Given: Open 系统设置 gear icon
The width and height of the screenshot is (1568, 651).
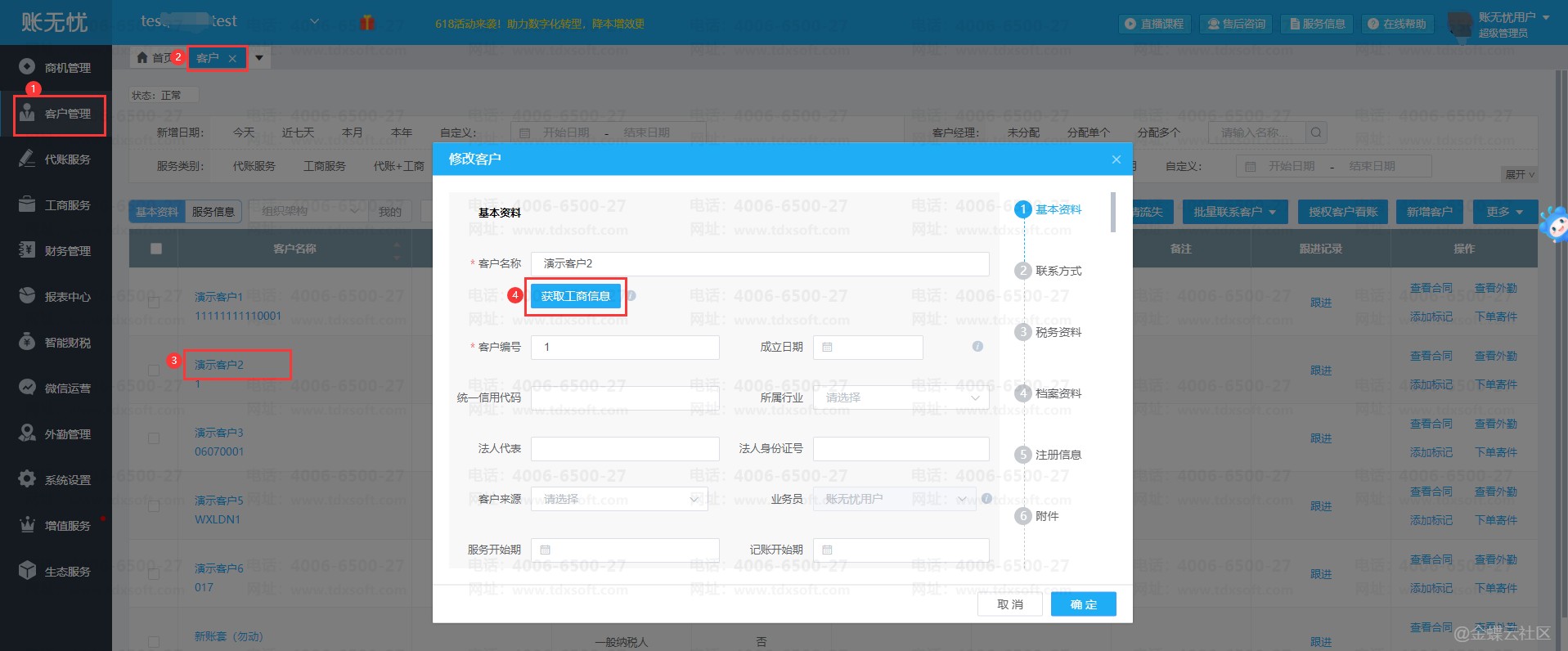Looking at the screenshot, I should (x=27, y=479).
